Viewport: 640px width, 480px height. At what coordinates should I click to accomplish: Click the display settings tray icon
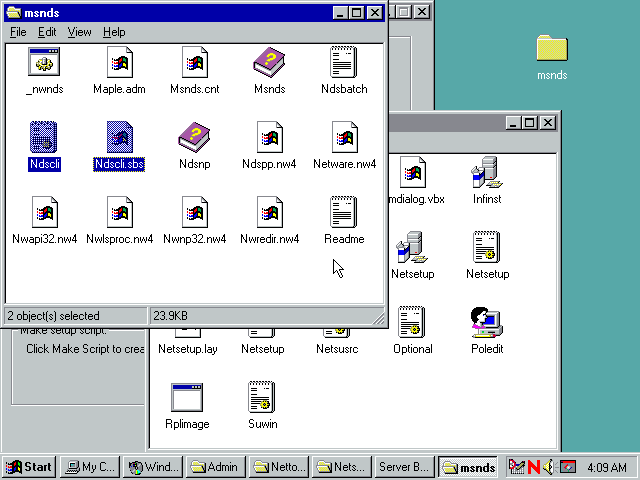click(567, 467)
